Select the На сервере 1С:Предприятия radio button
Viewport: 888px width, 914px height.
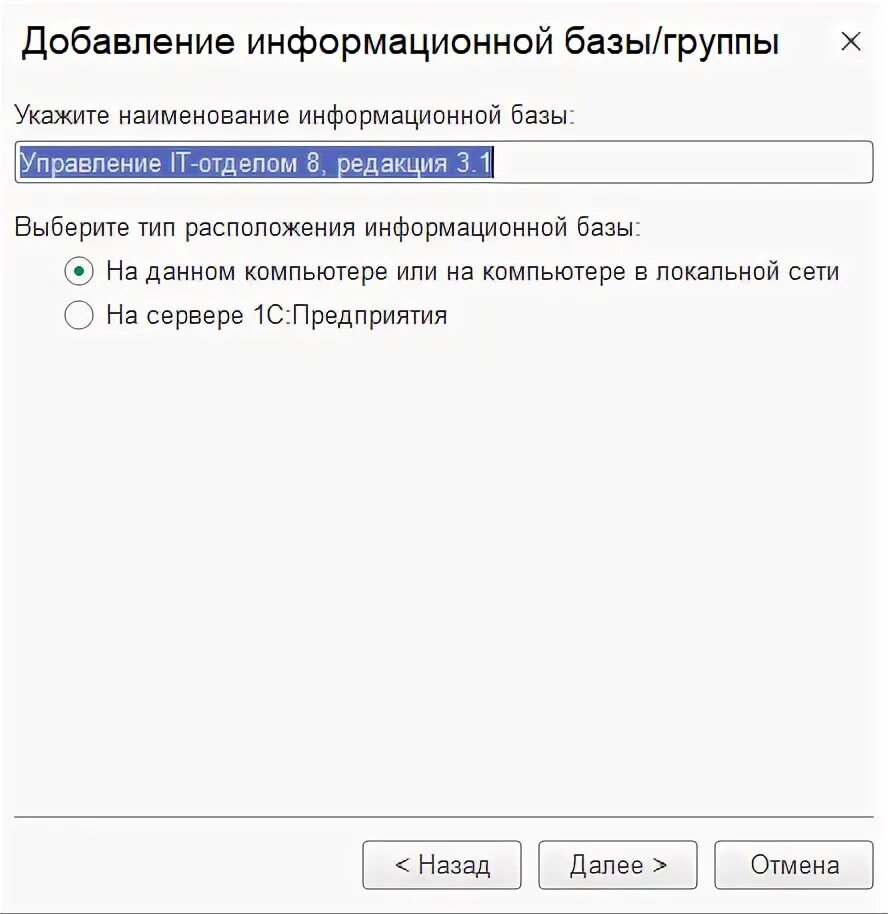pos(79,315)
